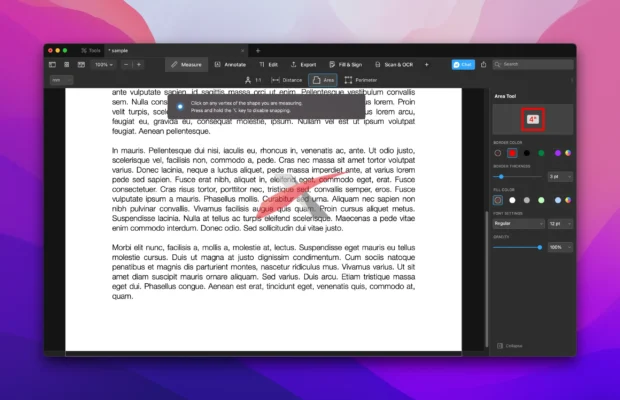The width and height of the screenshot is (620, 400).
Task: Select the Area measuring tool
Action: [x=323, y=80]
